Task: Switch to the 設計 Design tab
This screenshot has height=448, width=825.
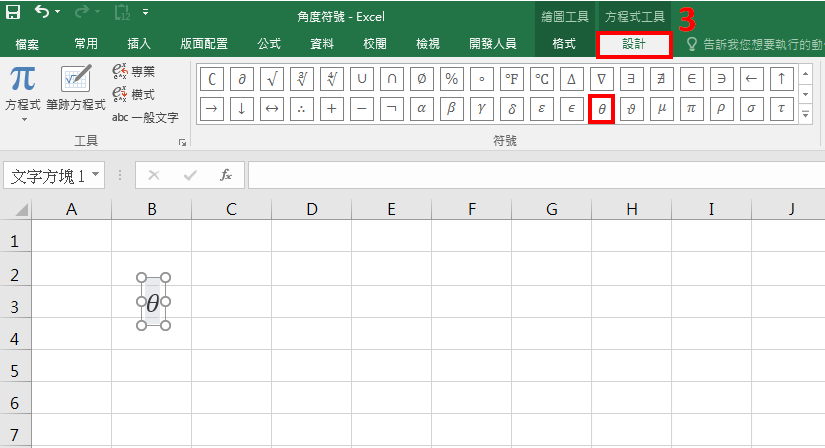Action: tap(634, 45)
